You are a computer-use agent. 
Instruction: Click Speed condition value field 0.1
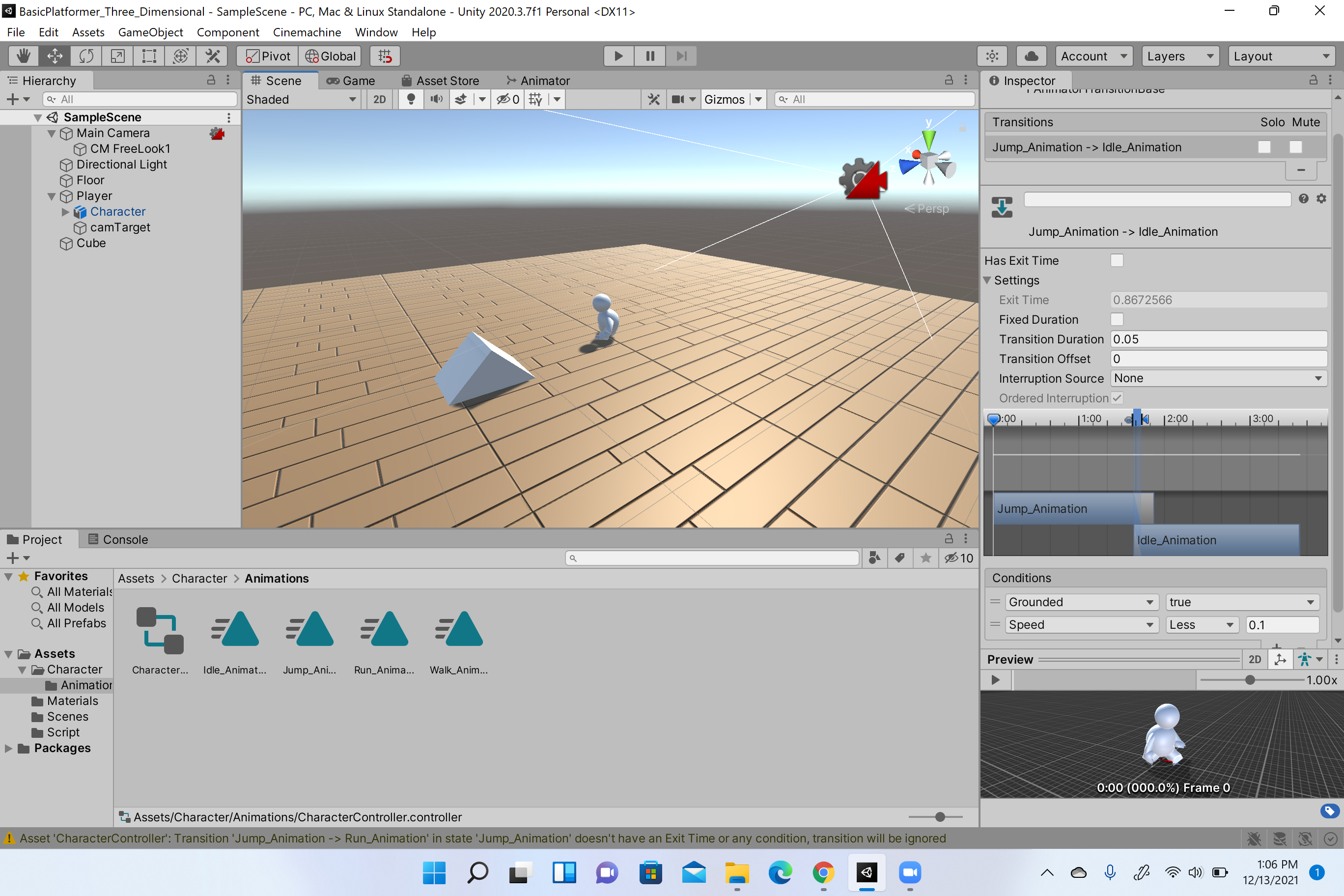[x=1282, y=625]
